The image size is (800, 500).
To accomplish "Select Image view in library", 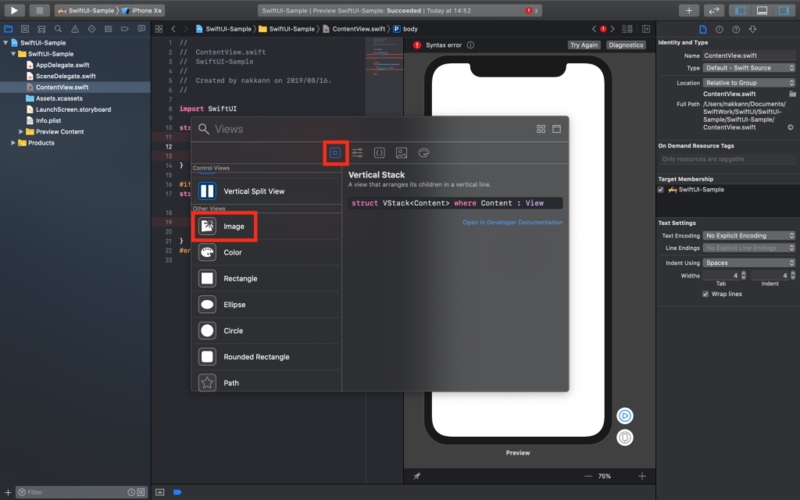I will click(x=266, y=226).
